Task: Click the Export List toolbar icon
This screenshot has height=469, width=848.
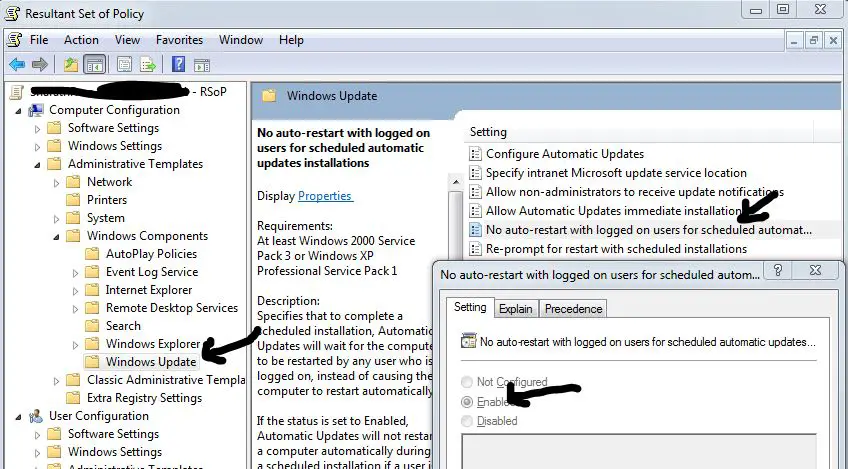Action: [148, 65]
